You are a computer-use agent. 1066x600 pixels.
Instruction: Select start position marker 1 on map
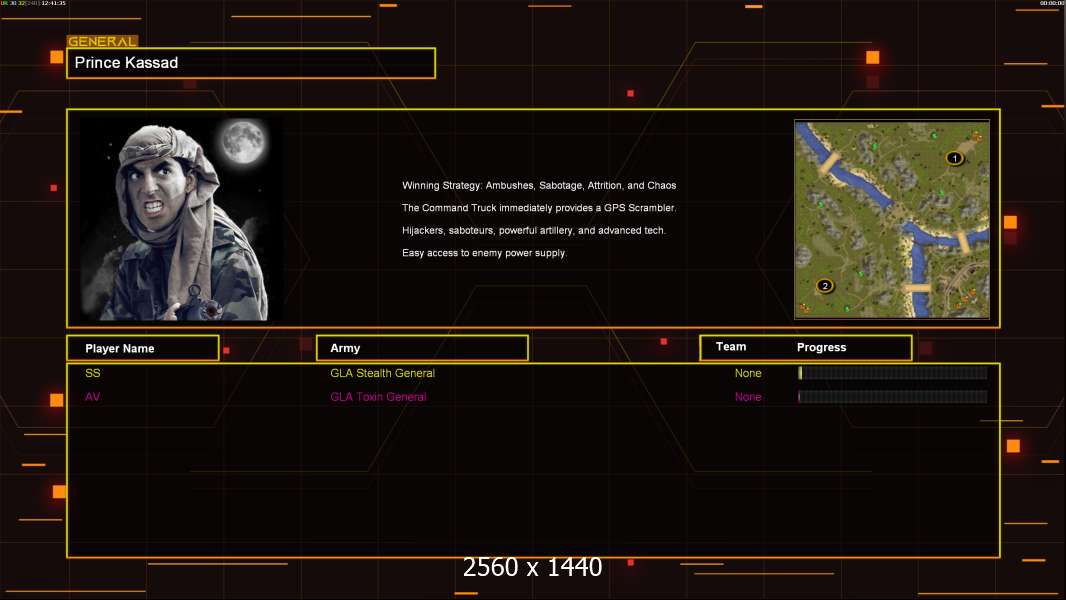point(955,158)
